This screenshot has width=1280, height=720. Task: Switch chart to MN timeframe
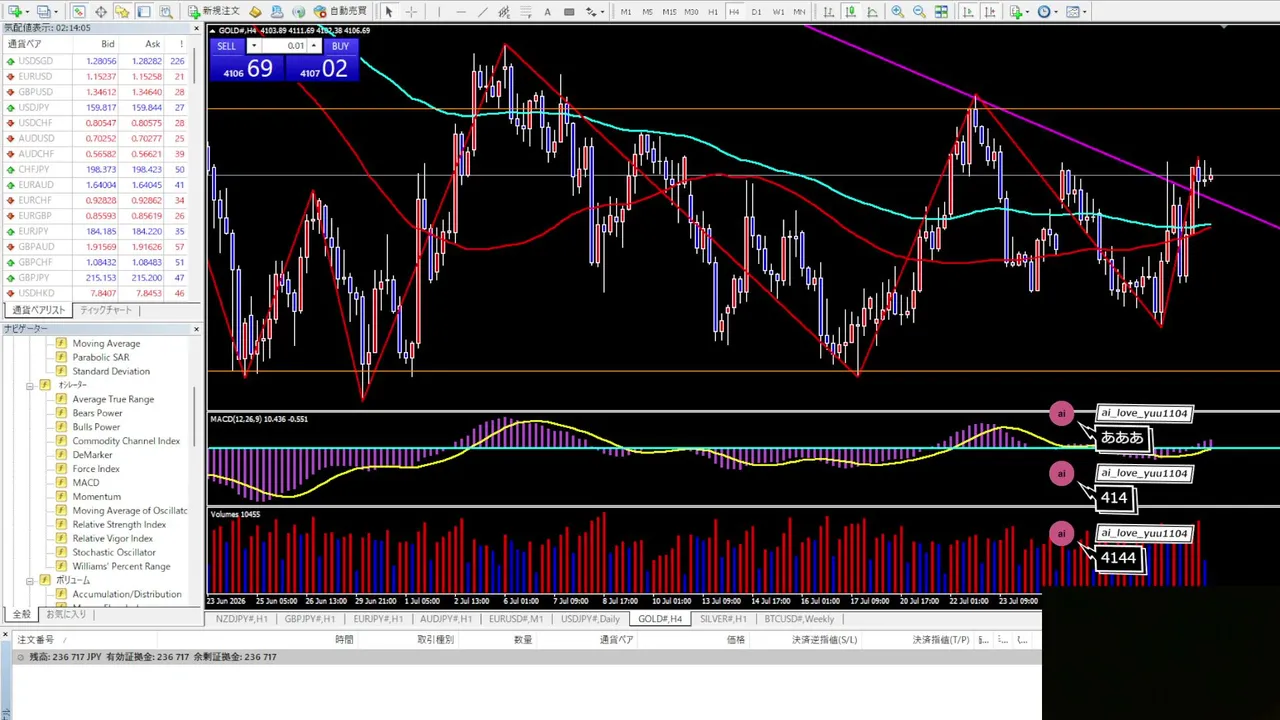799,12
